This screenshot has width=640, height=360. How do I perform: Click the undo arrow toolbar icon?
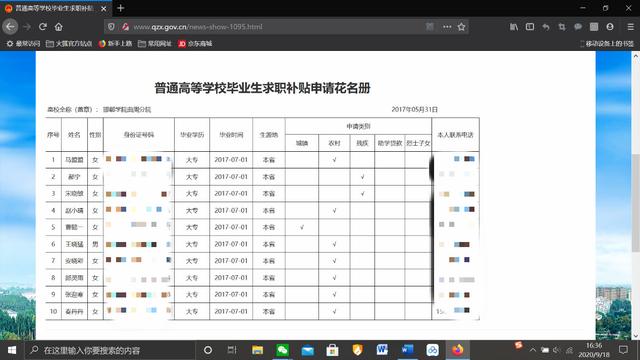(546, 27)
